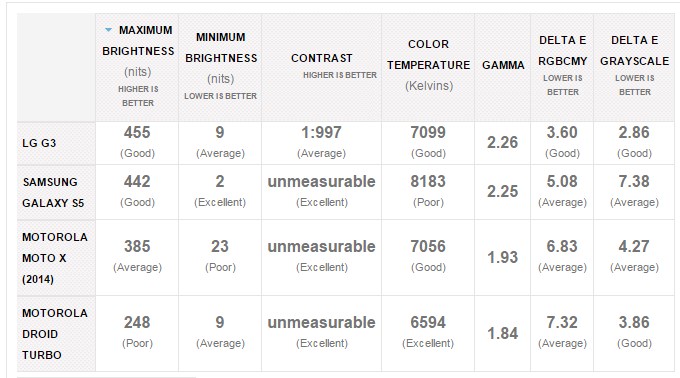Screen dimensions: 680x378
Task: Open the Motorola Moto X (2014) label
Action: pyautogui.click(x=55, y=258)
